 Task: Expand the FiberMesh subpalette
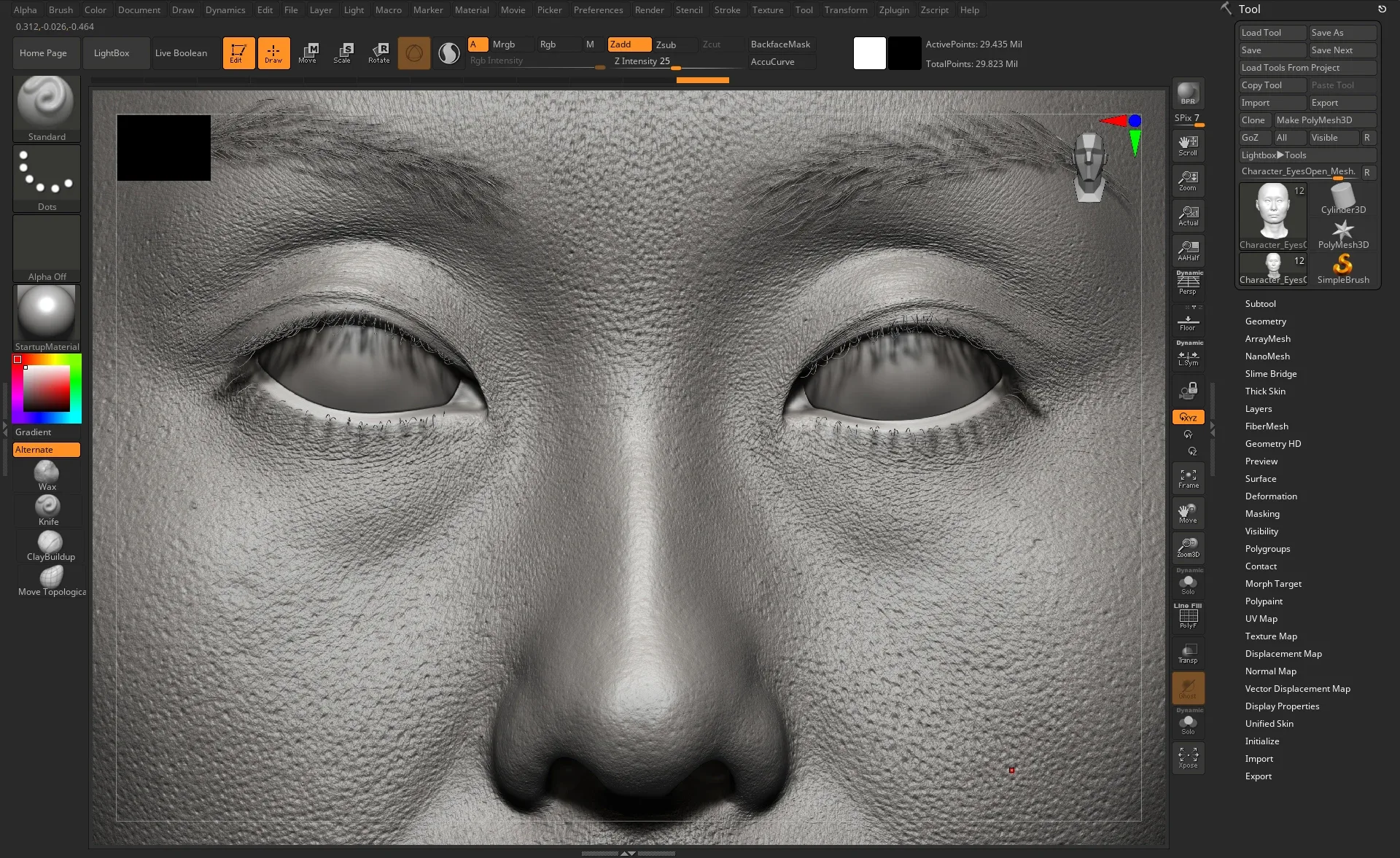tap(1267, 426)
